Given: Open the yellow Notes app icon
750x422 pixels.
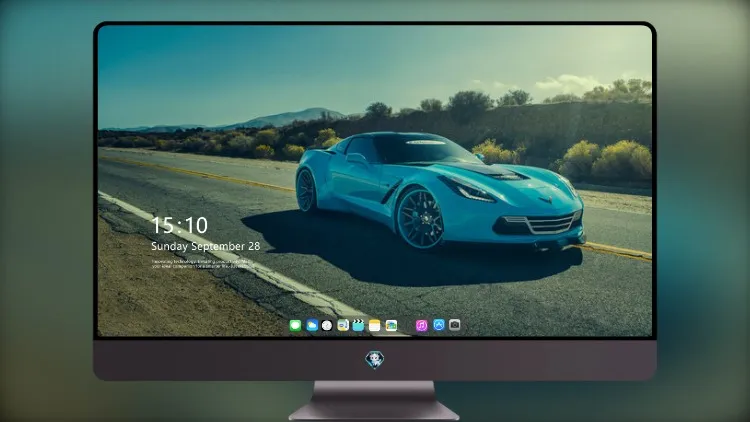Looking at the screenshot, I should 375,326.
